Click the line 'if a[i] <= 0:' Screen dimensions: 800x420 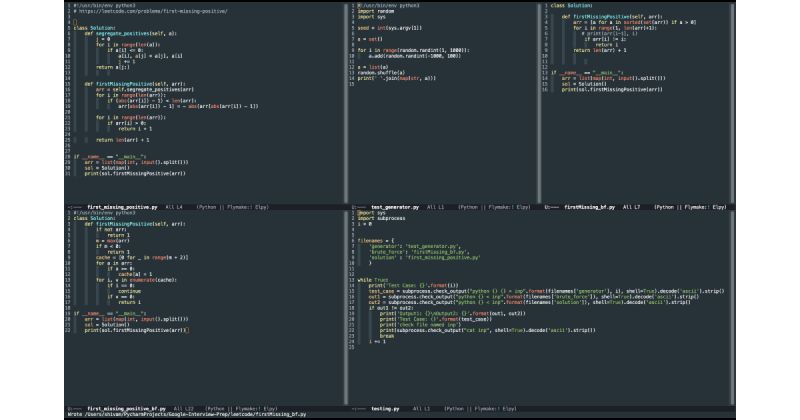coord(127,51)
